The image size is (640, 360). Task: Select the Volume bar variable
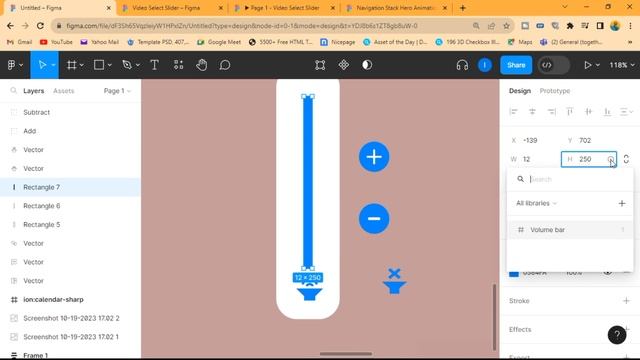(x=570, y=229)
